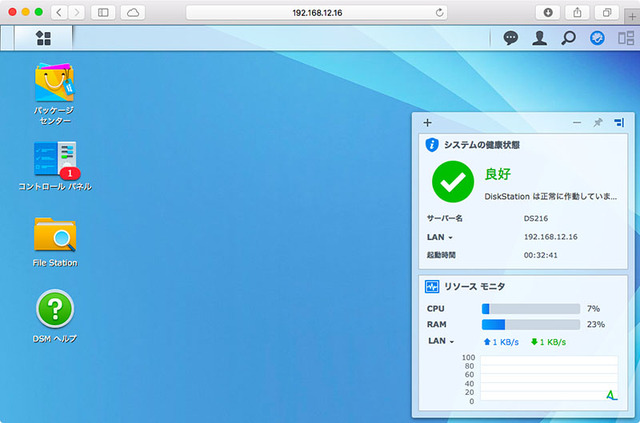Toggle the Safari sidebar button
Screen dimensions: 640x423
click(103, 12)
